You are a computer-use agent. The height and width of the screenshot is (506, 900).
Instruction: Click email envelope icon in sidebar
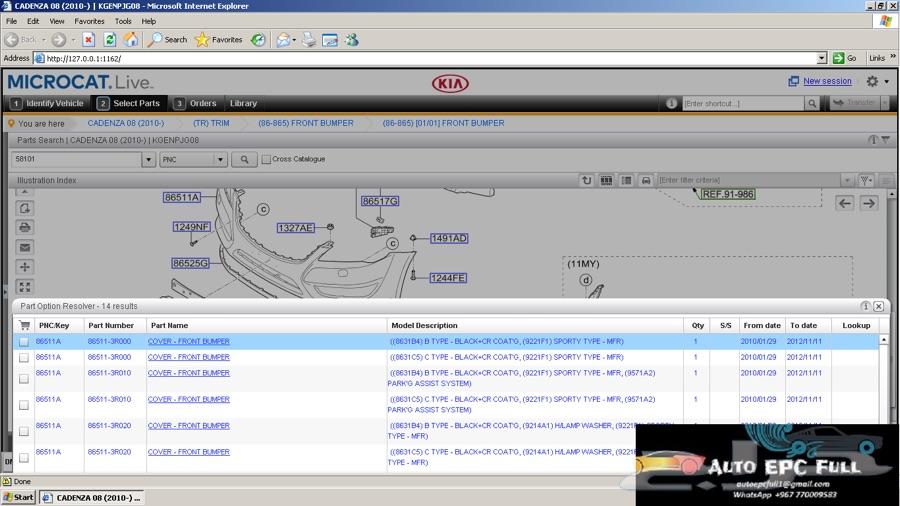25,247
